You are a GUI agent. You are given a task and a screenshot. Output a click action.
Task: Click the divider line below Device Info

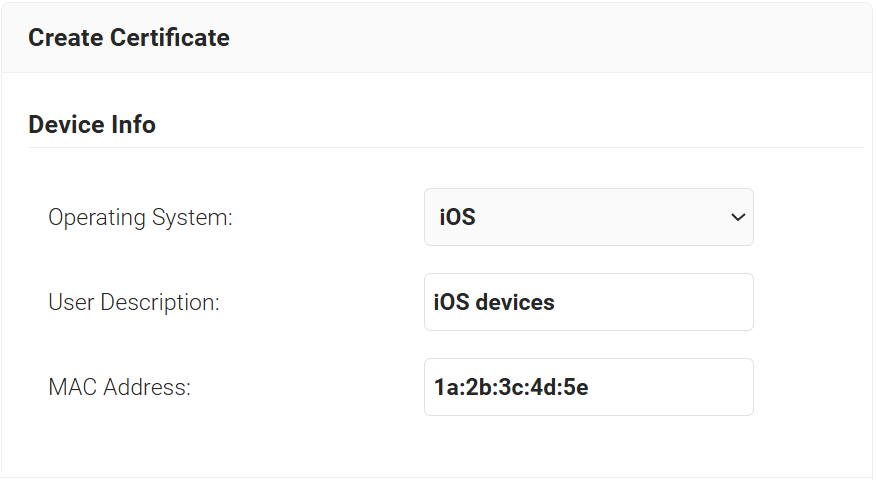click(x=446, y=148)
